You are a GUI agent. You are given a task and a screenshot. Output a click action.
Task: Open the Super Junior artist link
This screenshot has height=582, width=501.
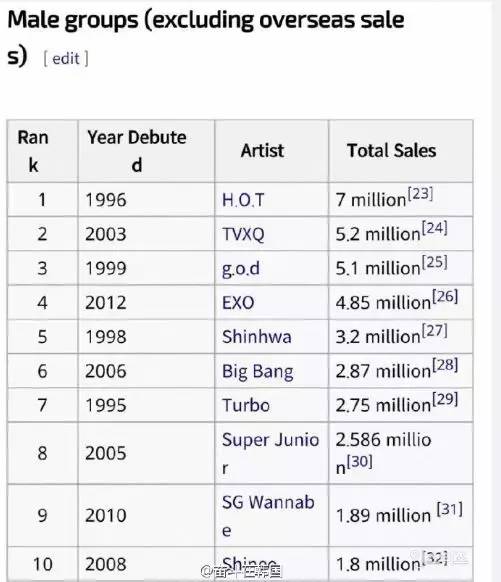click(270, 454)
